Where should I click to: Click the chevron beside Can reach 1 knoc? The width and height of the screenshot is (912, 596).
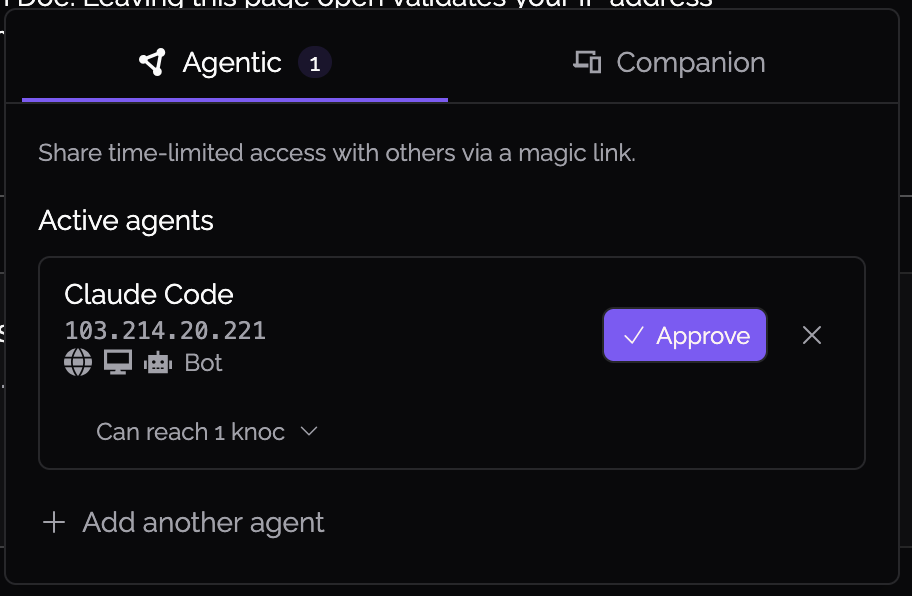[309, 431]
